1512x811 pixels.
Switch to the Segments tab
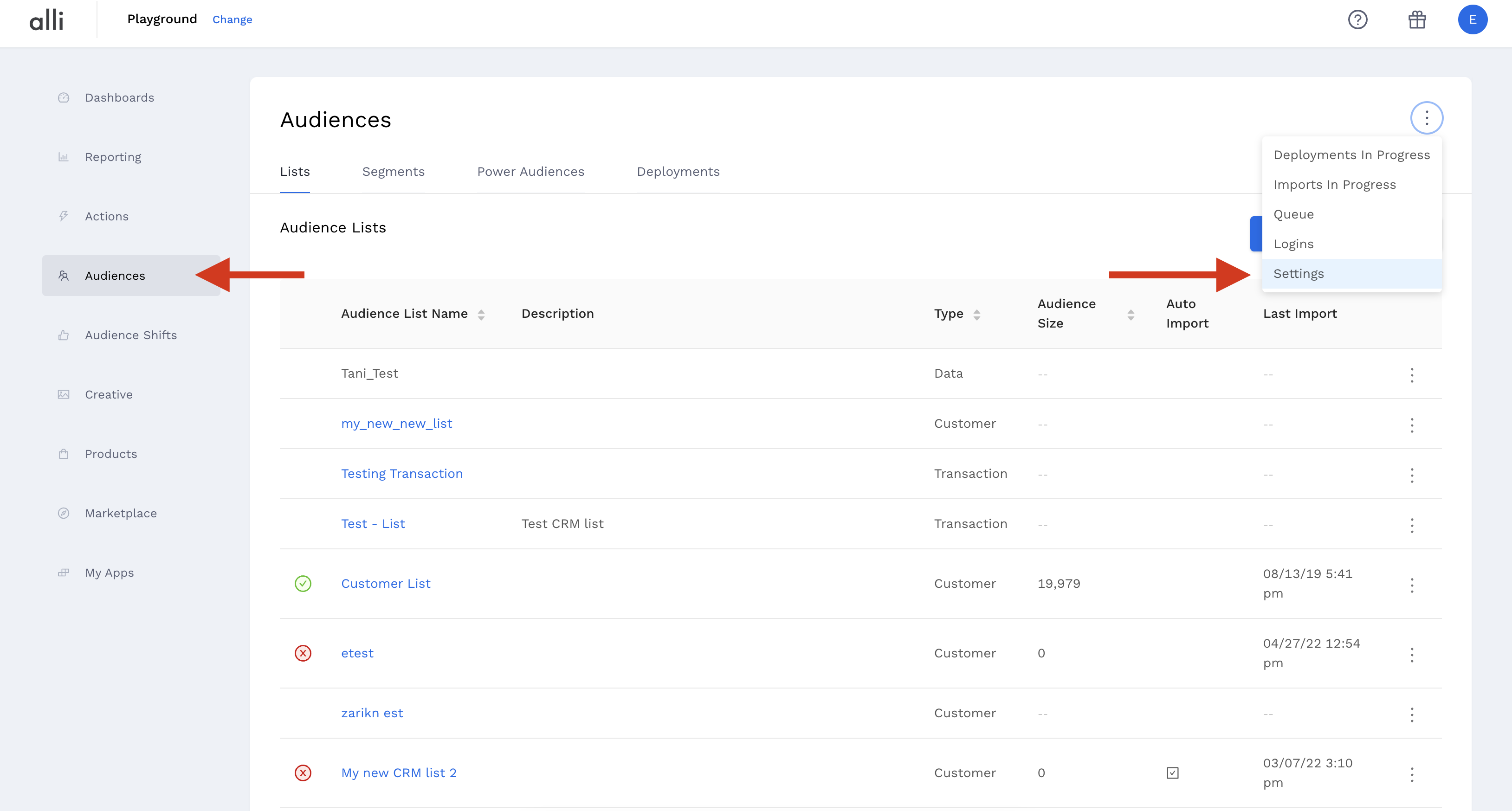click(x=393, y=171)
